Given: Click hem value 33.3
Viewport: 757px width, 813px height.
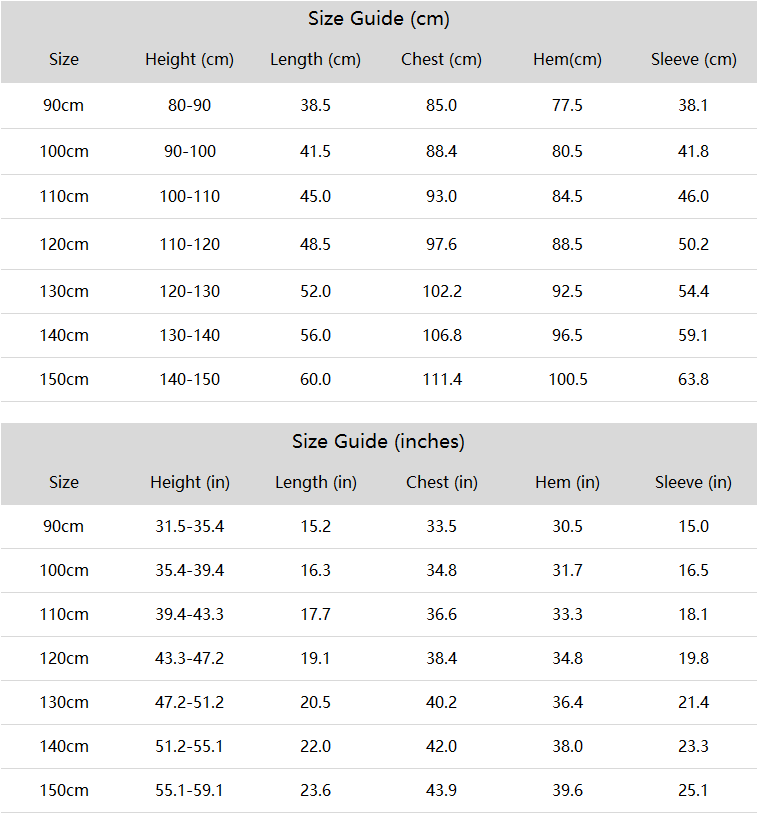Looking at the screenshot, I should click(567, 614).
